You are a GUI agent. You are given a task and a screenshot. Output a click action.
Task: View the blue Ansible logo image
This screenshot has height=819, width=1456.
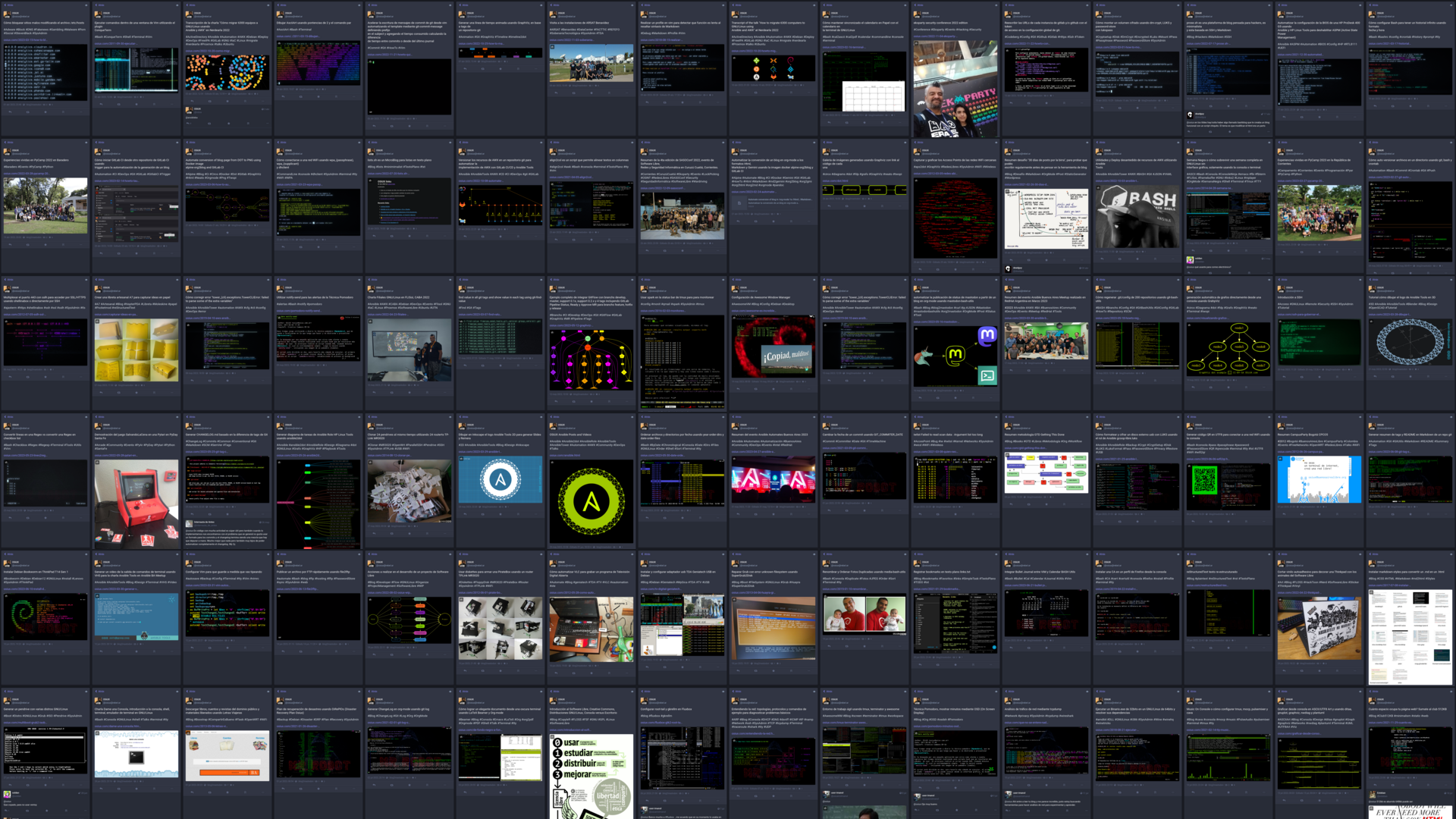click(x=500, y=479)
